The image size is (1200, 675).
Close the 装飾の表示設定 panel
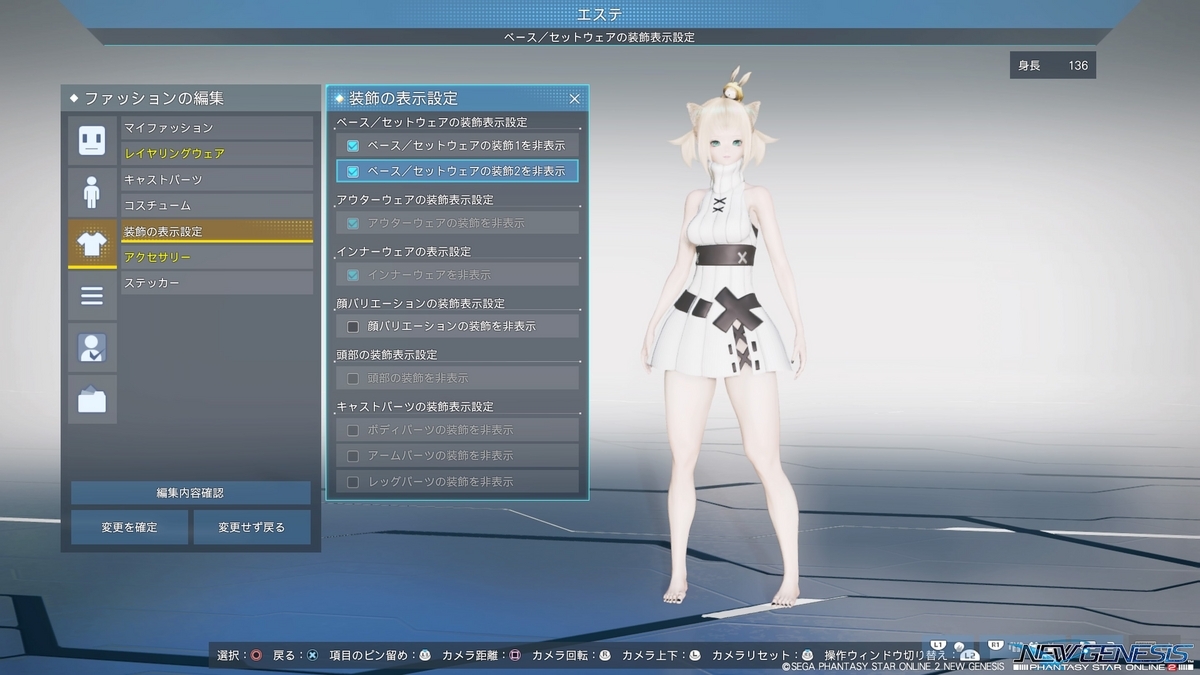point(574,99)
